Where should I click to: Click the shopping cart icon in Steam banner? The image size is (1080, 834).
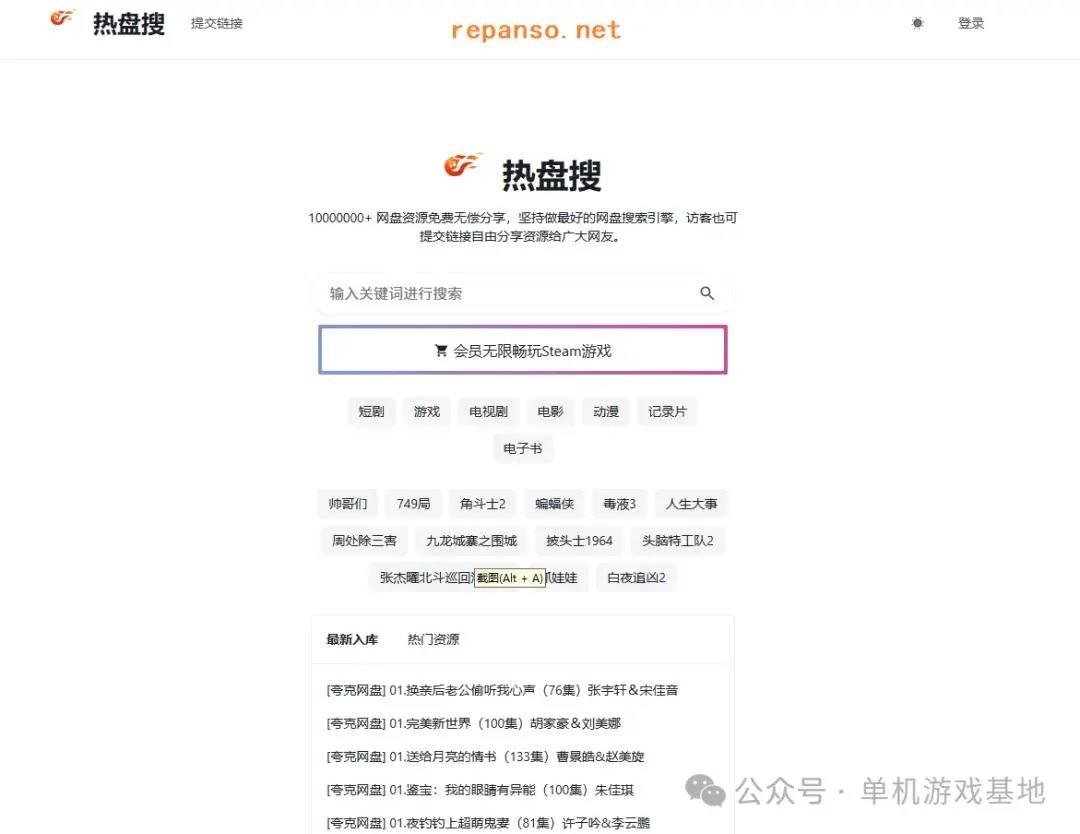(441, 351)
